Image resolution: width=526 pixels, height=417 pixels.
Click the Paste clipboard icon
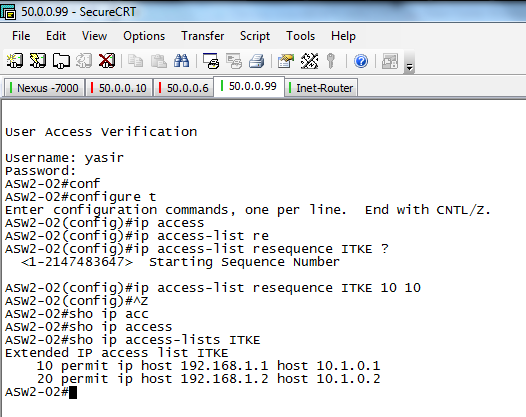tap(159, 61)
